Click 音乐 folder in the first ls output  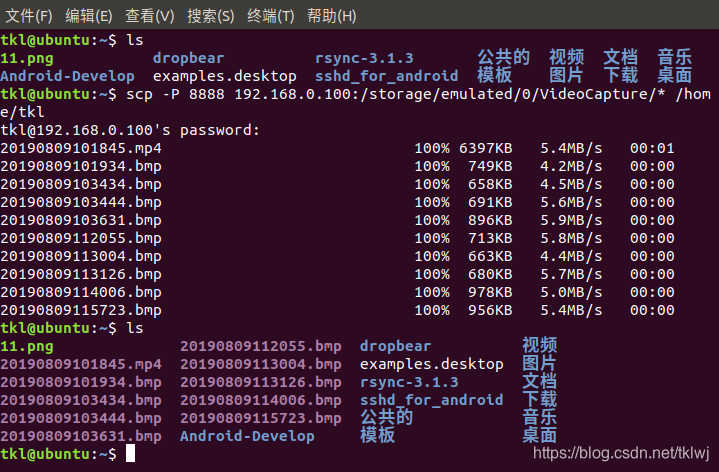(674, 57)
